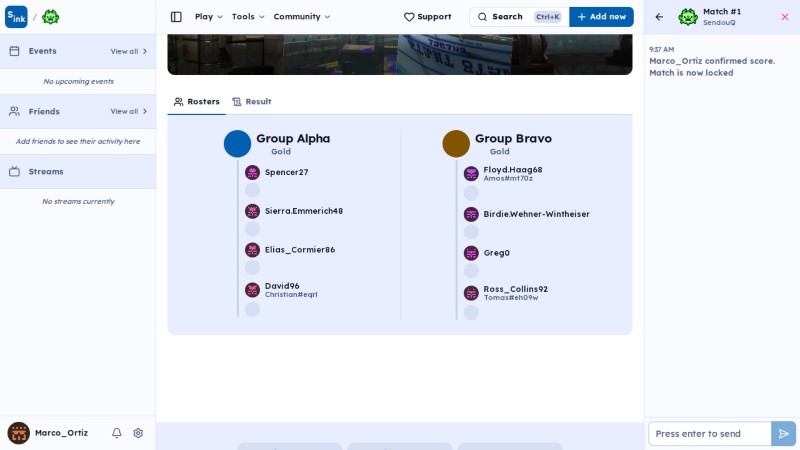The image size is (800, 450).
Task: Open Spencer27's avatar
Action: point(252,172)
